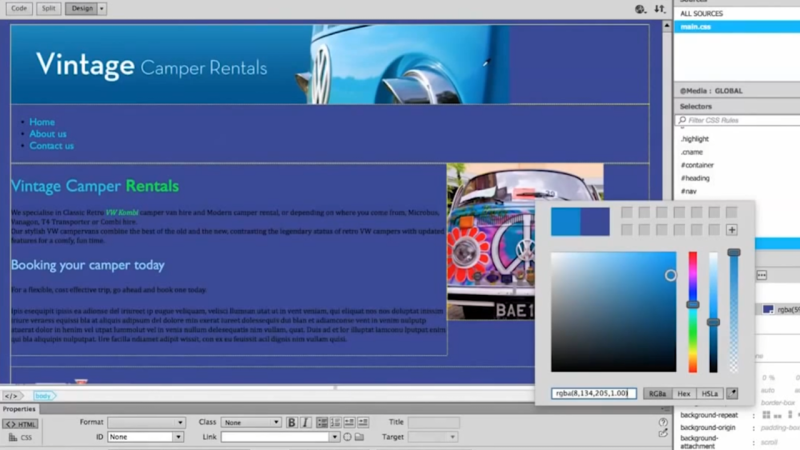This screenshot has width=800, height=450.
Task: Click the unordered list icon in Properties
Action: pos(322,422)
